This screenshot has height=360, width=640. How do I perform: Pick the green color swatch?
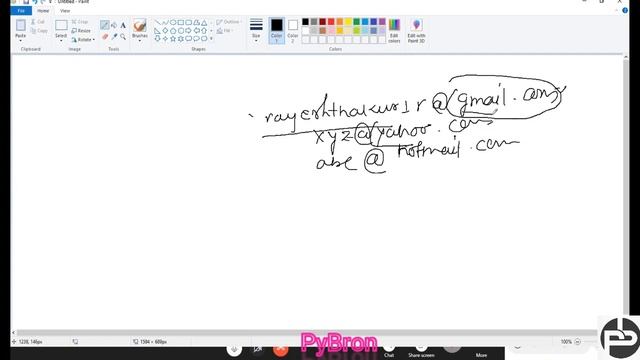coord(356,22)
